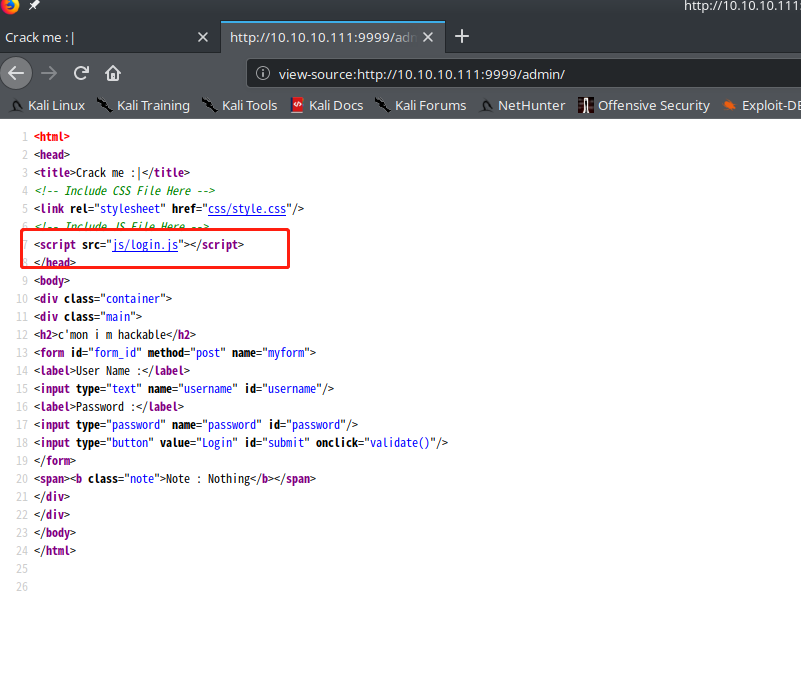This screenshot has height=681, width=801.
Task: Click the Exploit-DB orange bookmark icon
Action: tap(729, 105)
